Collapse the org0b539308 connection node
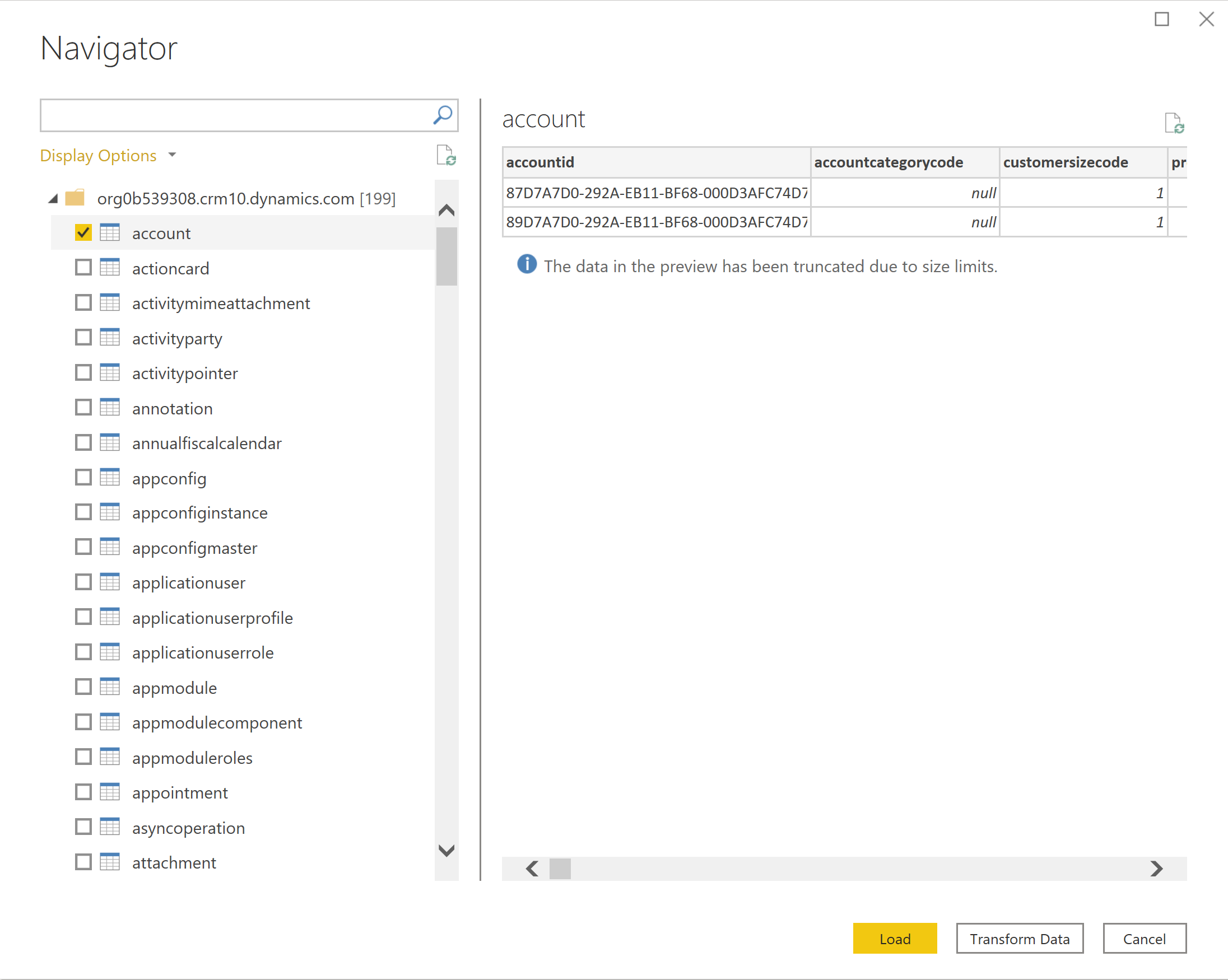 [48, 197]
